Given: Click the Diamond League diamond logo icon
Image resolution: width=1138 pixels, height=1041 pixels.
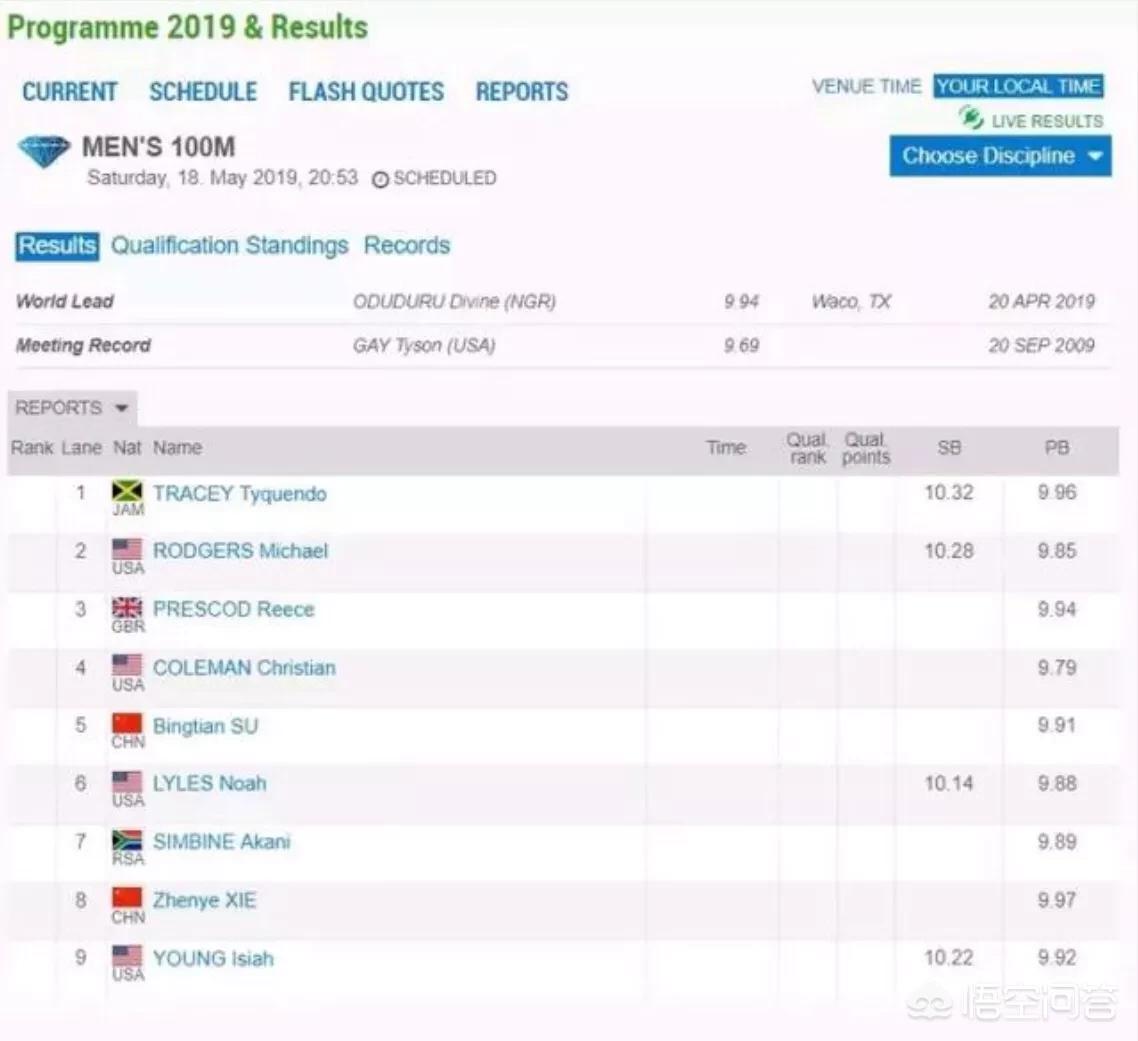Looking at the screenshot, I should click(44, 151).
